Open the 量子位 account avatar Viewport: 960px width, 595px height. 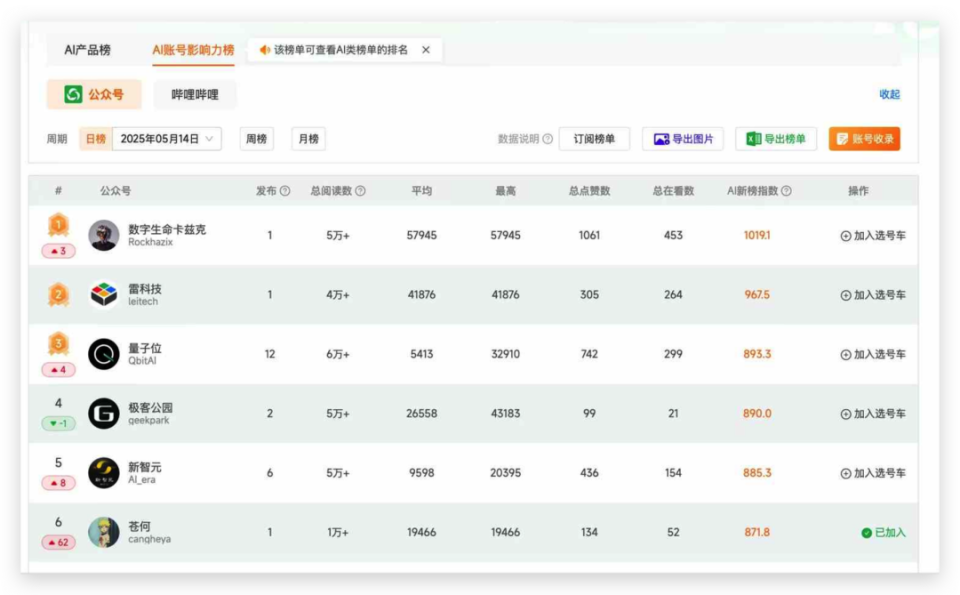(x=103, y=354)
